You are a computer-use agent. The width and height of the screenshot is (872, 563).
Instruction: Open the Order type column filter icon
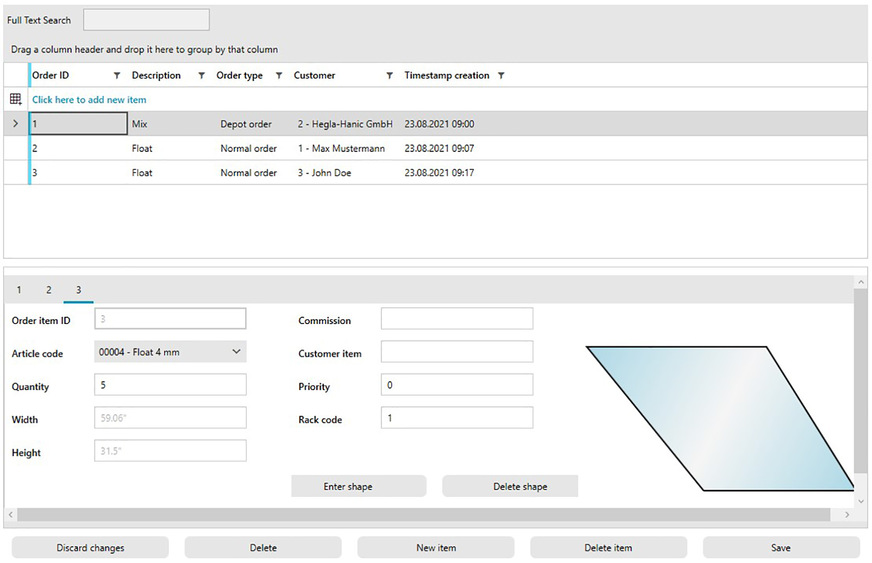coord(279,76)
